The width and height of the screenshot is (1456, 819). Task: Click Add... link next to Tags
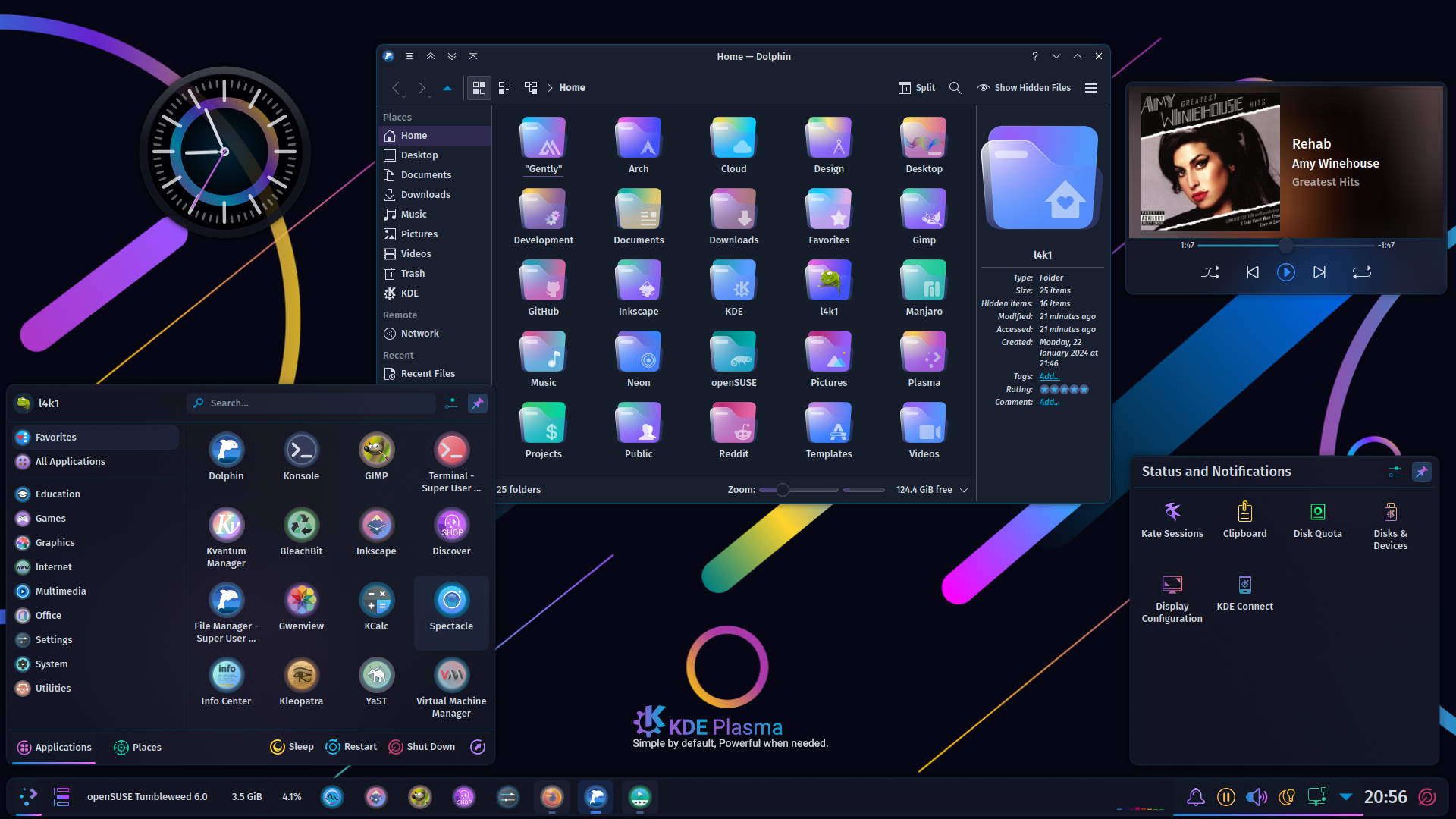coord(1050,377)
